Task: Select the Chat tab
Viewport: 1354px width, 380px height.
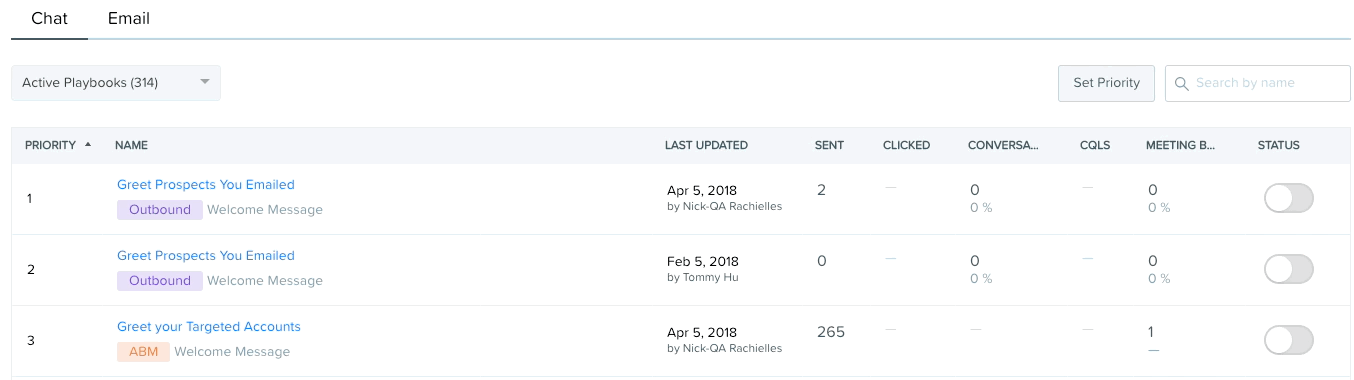Action: [x=49, y=19]
